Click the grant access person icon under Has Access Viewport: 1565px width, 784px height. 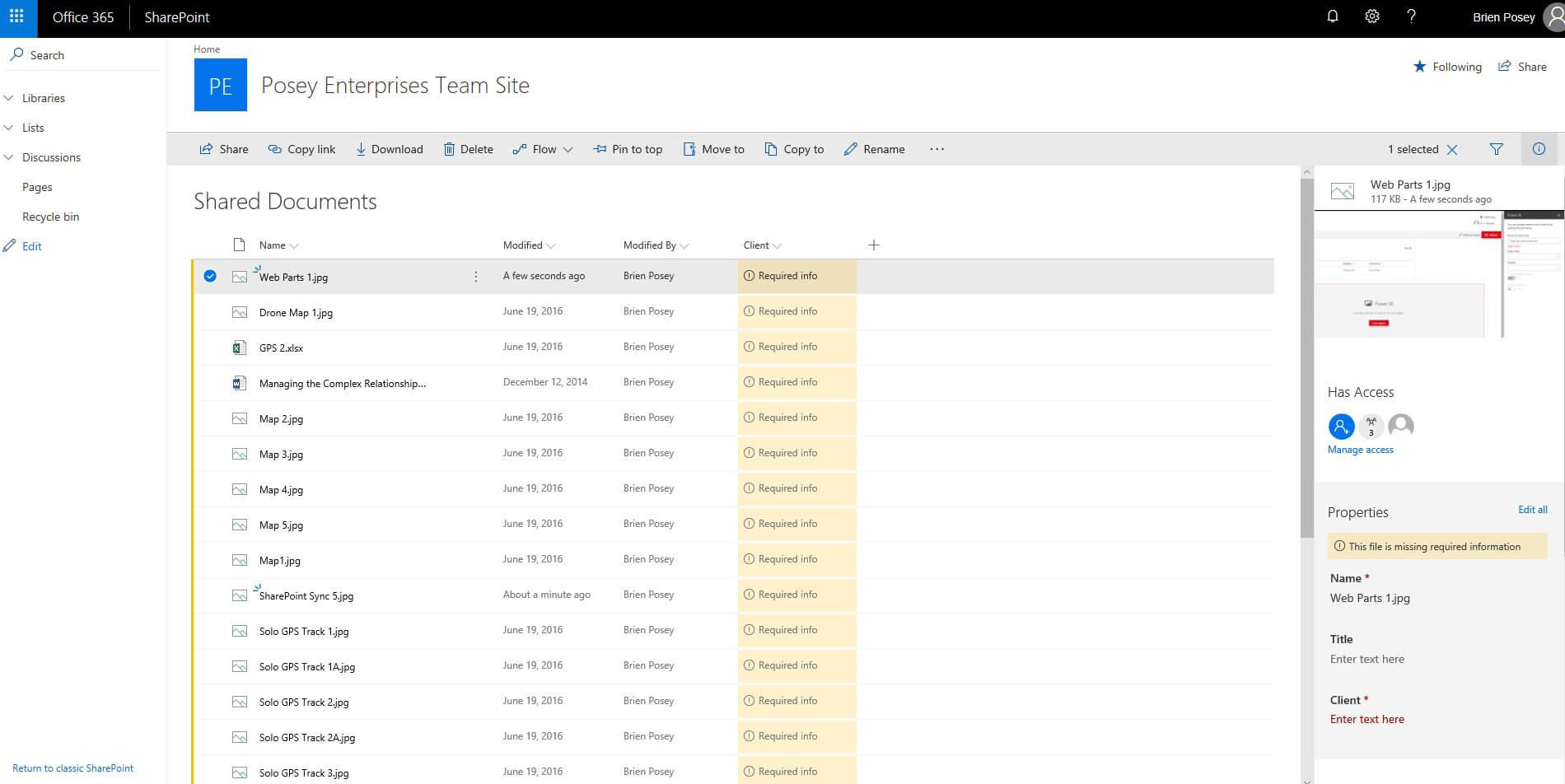[1341, 426]
